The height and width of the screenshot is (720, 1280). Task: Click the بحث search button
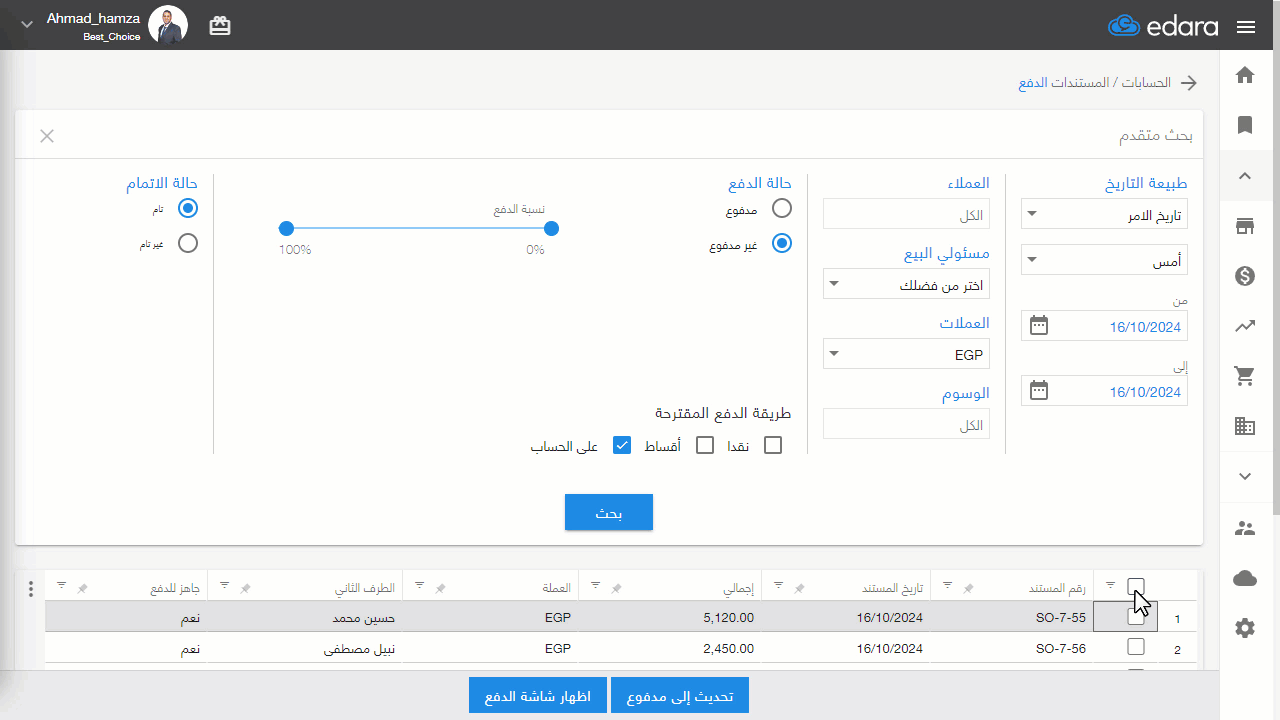609,512
